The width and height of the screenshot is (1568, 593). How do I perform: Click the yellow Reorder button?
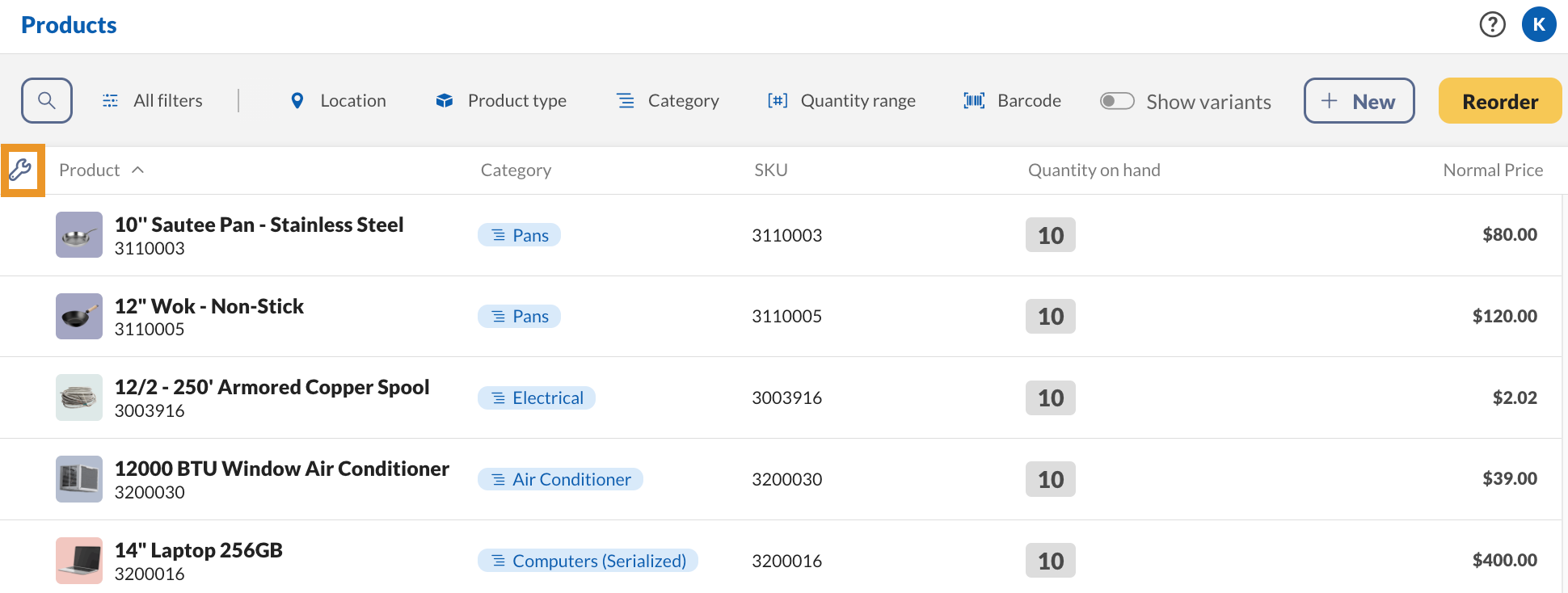pyautogui.click(x=1499, y=101)
